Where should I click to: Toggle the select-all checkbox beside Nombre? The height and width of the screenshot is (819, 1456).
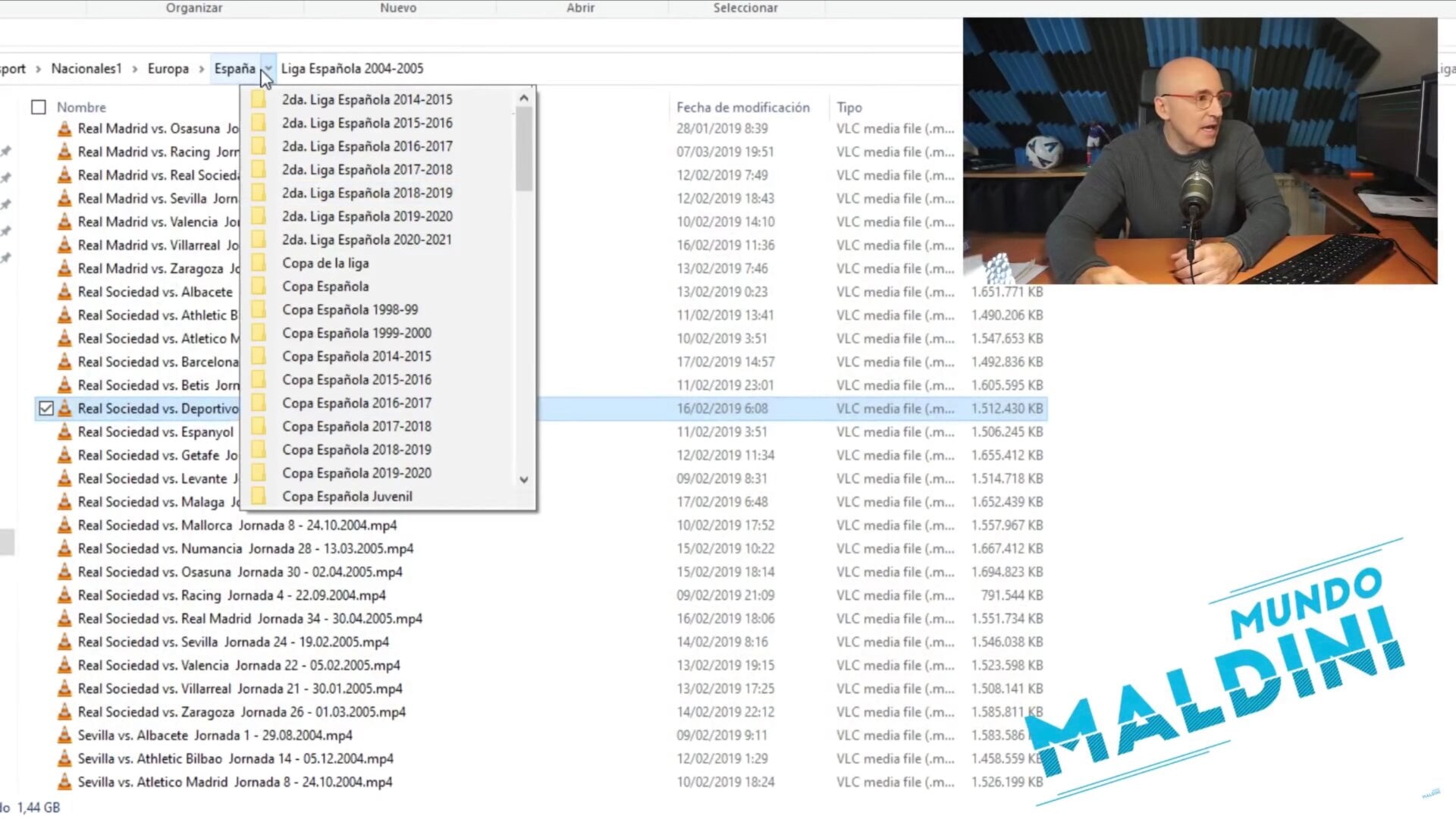click(x=39, y=108)
